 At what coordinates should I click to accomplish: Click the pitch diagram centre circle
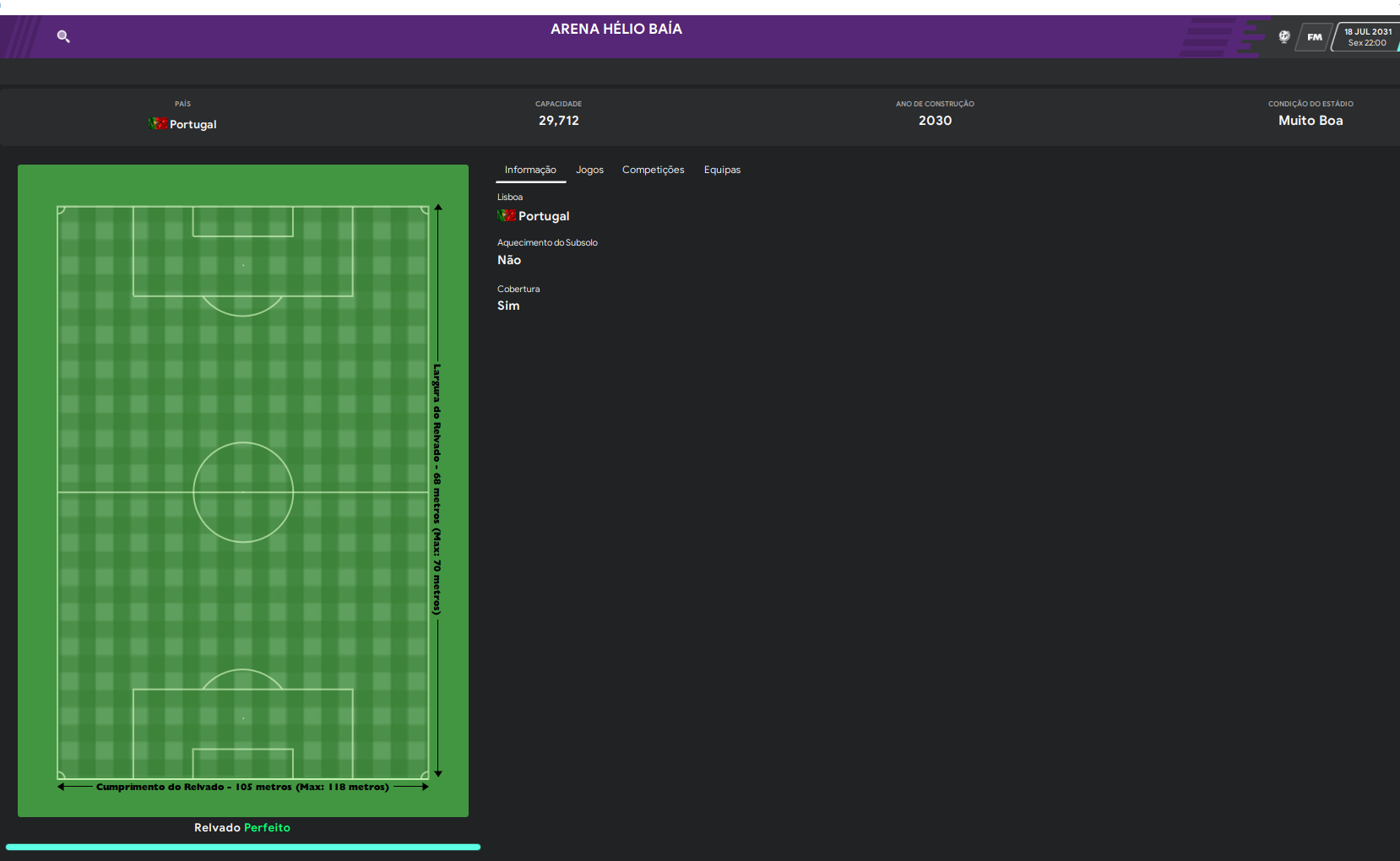tap(243, 492)
